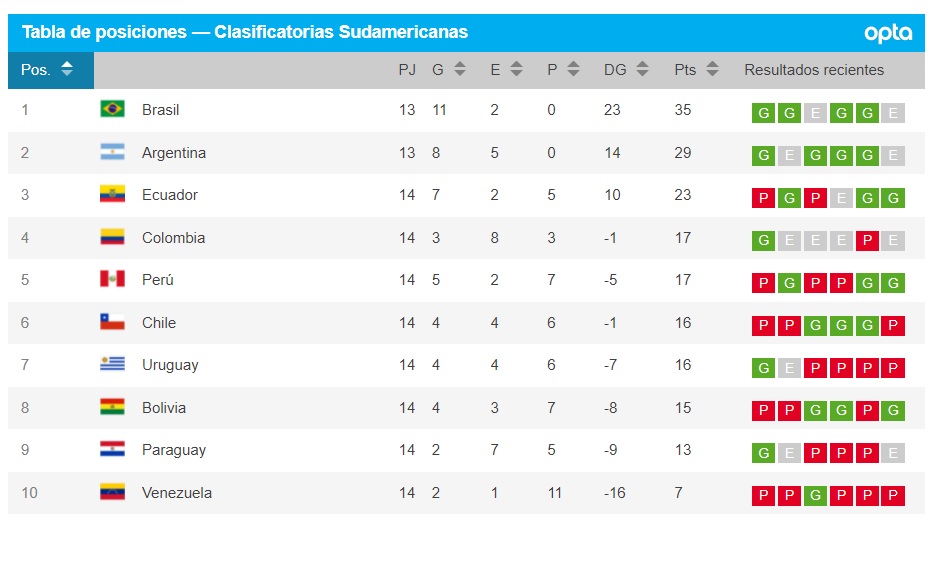Sort by G wins column arrows

coord(460,69)
